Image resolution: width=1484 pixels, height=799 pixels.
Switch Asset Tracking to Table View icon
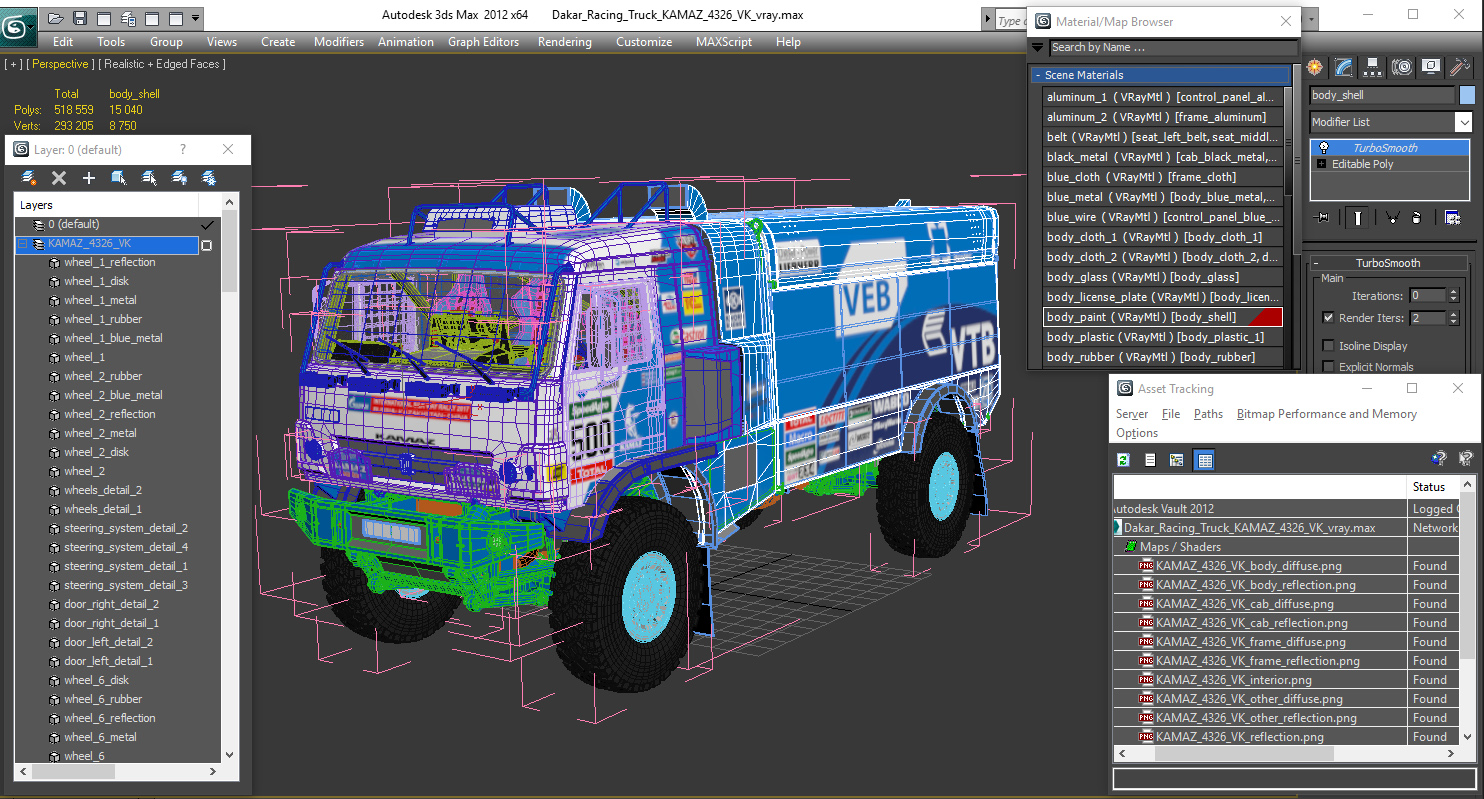click(x=1204, y=459)
